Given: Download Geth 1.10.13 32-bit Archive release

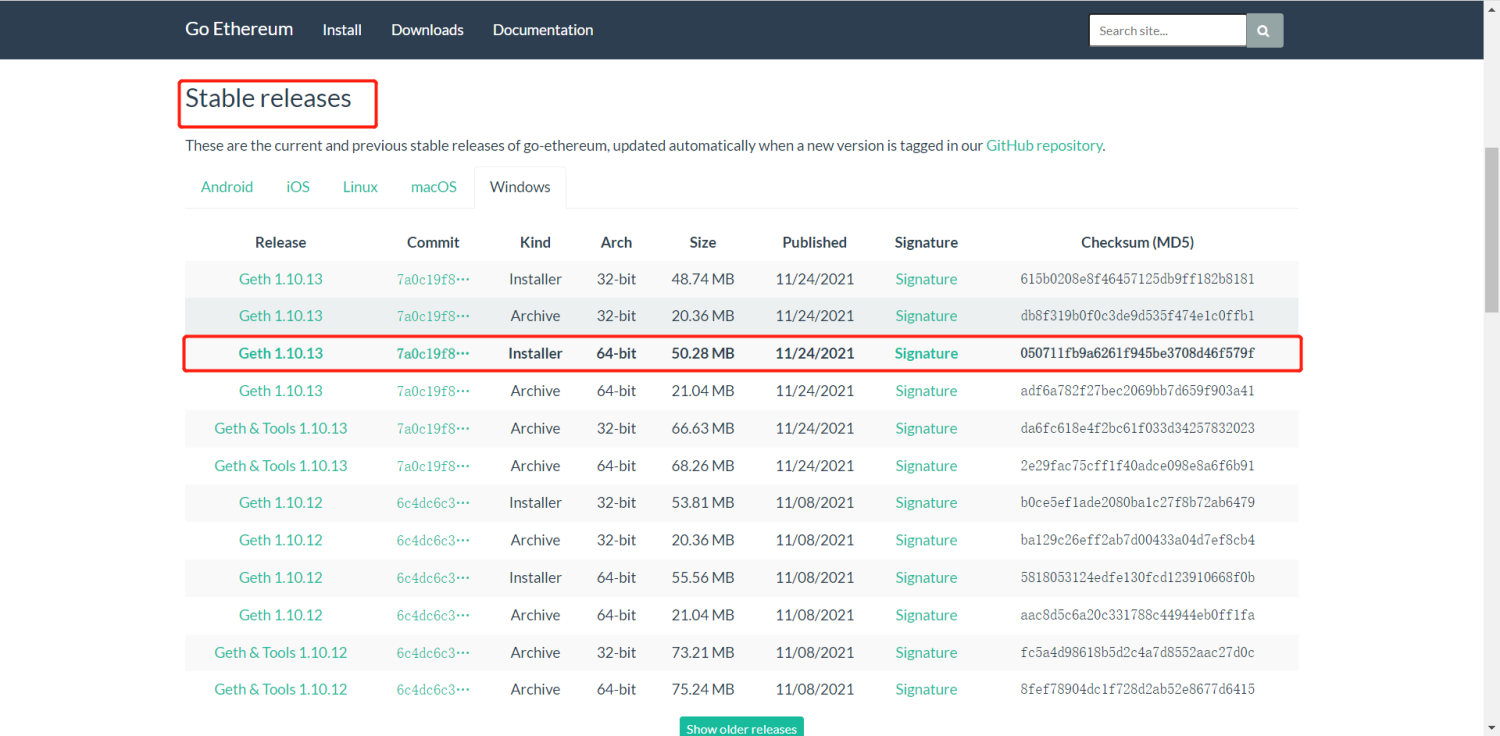Looking at the screenshot, I should [281, 316].
